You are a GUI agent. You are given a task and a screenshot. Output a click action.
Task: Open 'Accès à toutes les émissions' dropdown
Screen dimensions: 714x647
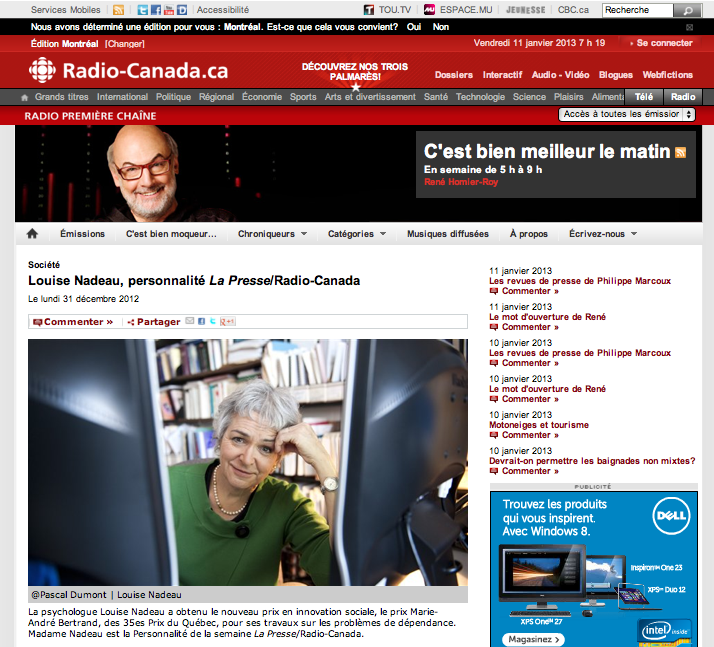coord(627,114)
